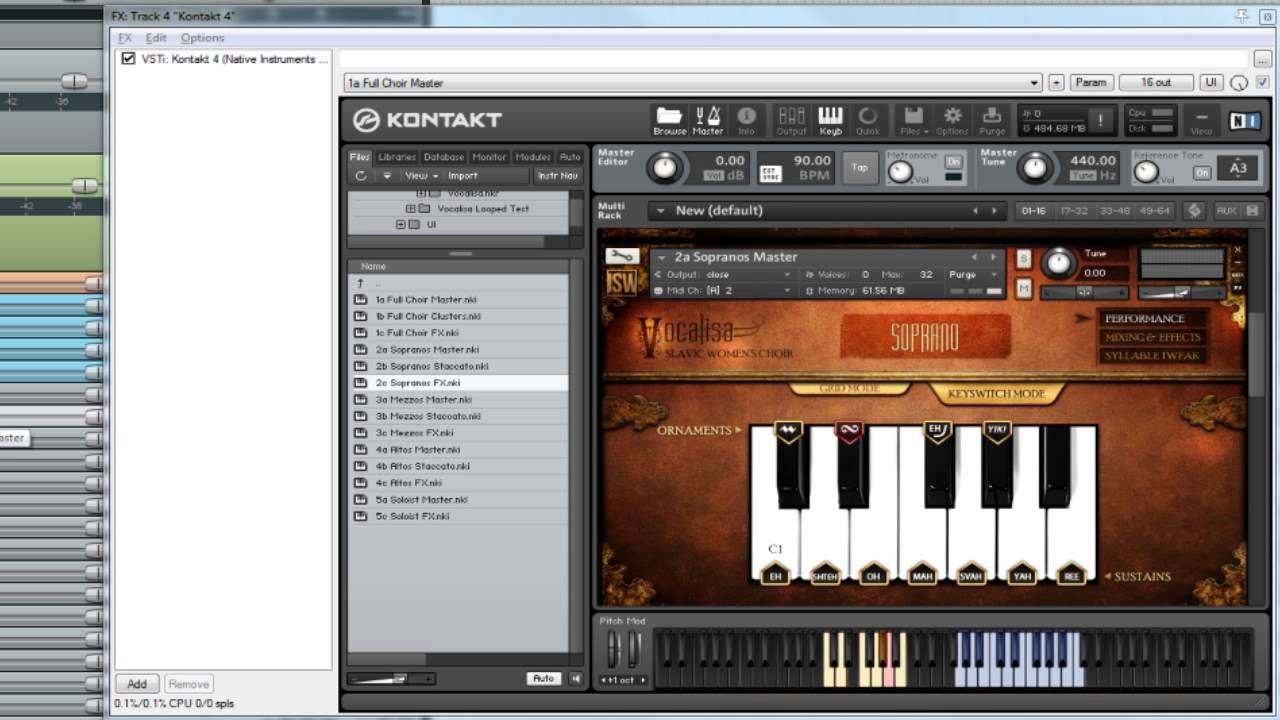This screenshot has height=720, width=1280.
Task: Open the Output mixer section
Action: [791, 120]
